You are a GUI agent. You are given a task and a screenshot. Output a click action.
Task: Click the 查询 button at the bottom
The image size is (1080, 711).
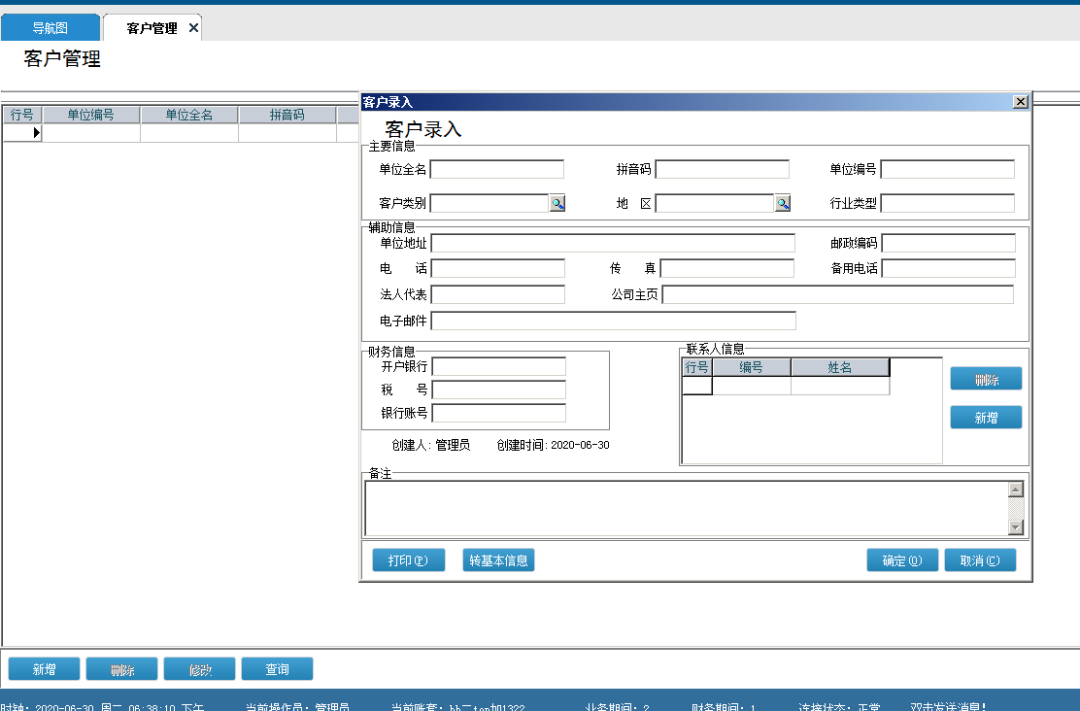(x=278, y=669)
